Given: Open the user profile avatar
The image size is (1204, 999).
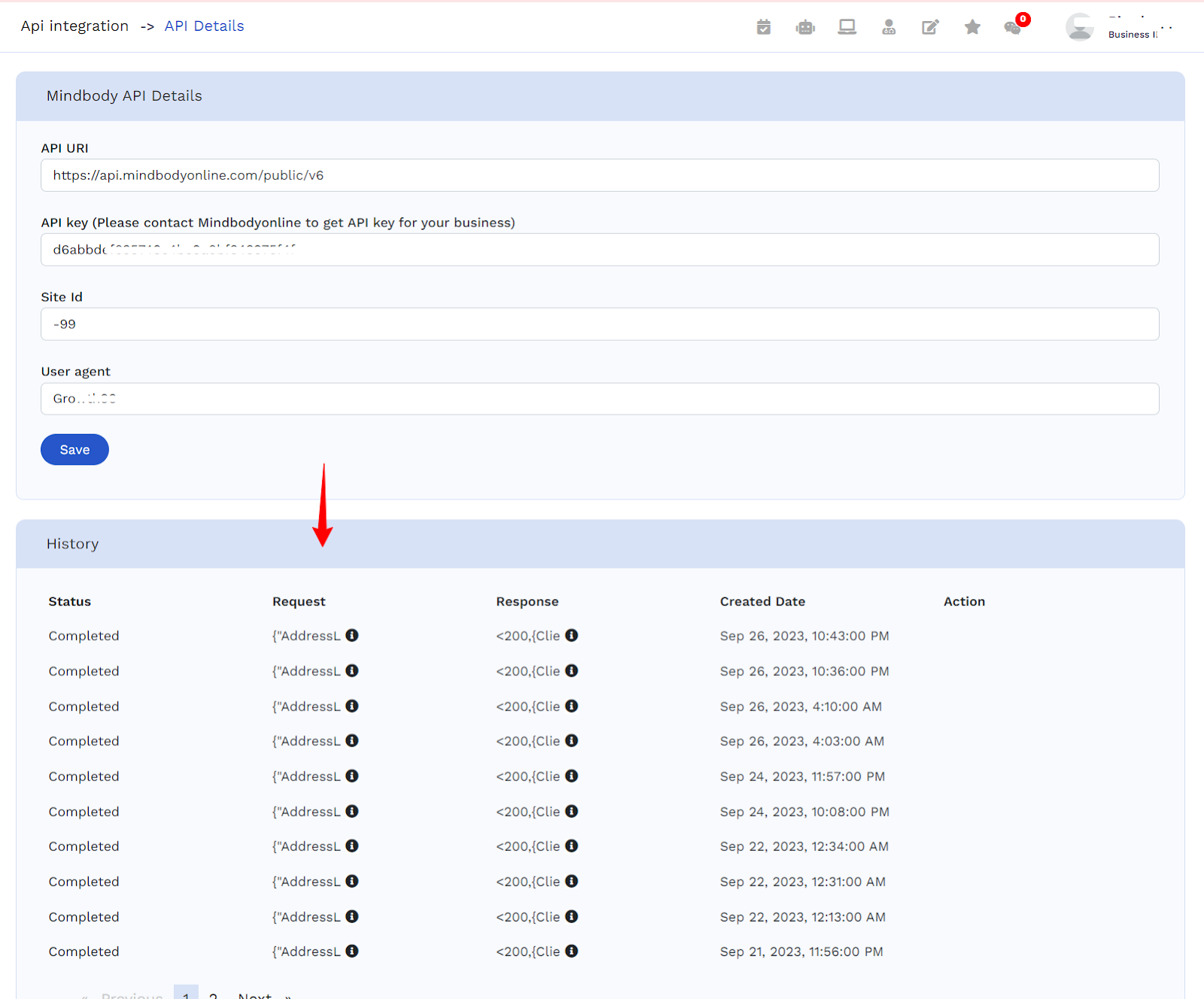Looking at the screenshot, I should point(1080,27).
